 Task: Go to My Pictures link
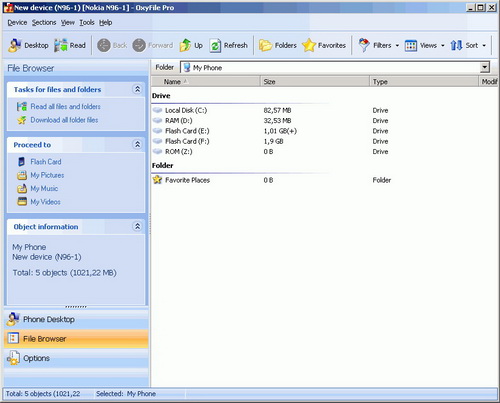click(47, 175)
